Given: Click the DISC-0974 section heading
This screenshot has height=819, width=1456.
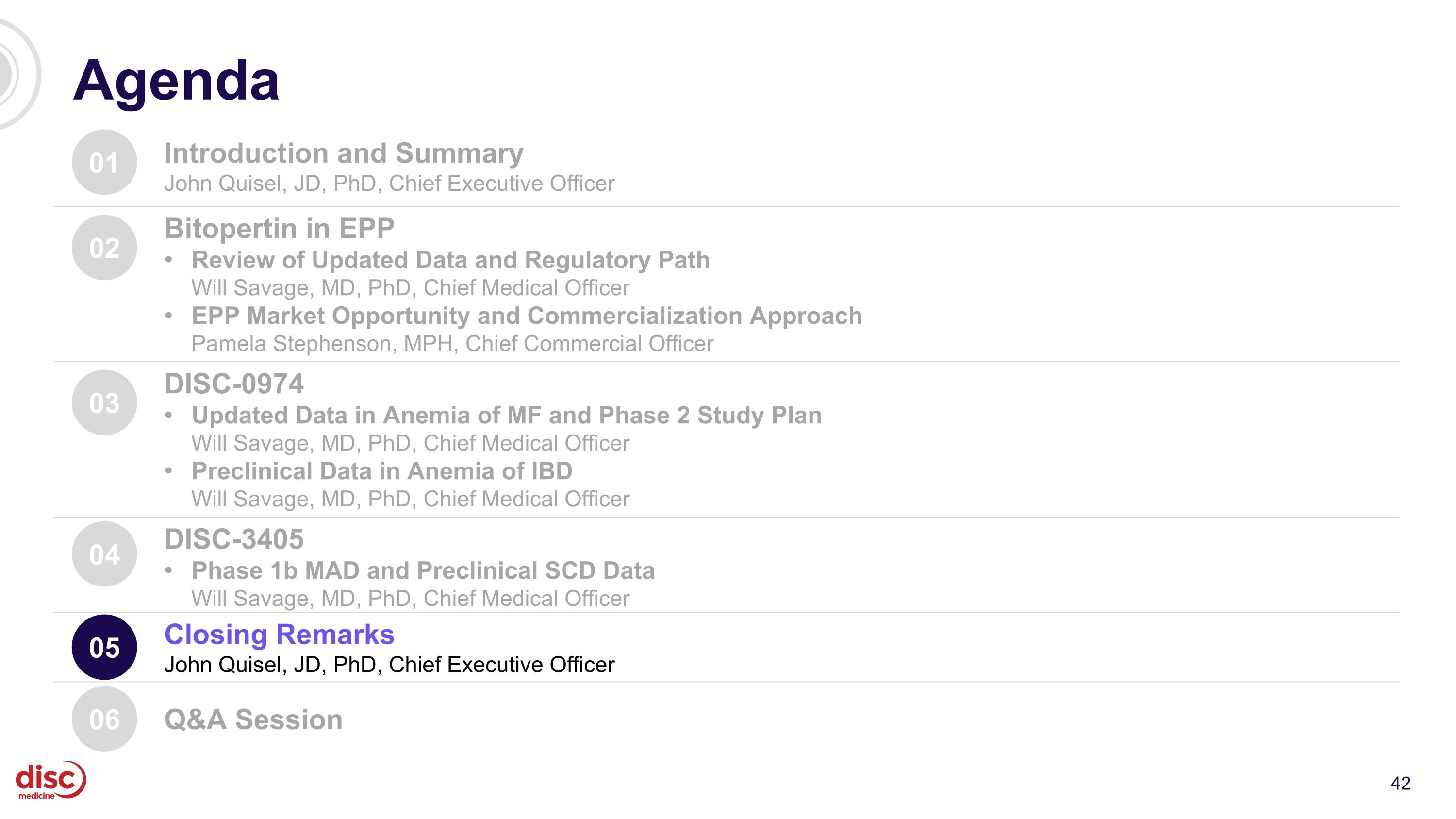Looking at the screenshot, I should coord(234,384).
